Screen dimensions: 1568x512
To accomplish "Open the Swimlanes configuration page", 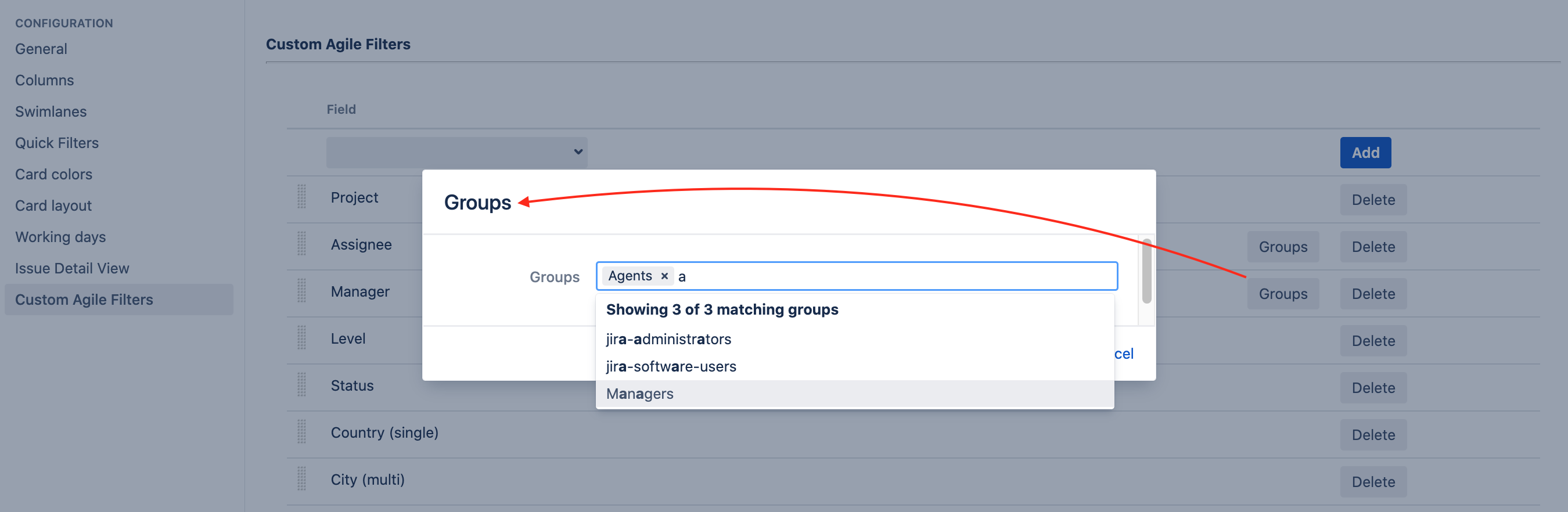I will (51, 111).
